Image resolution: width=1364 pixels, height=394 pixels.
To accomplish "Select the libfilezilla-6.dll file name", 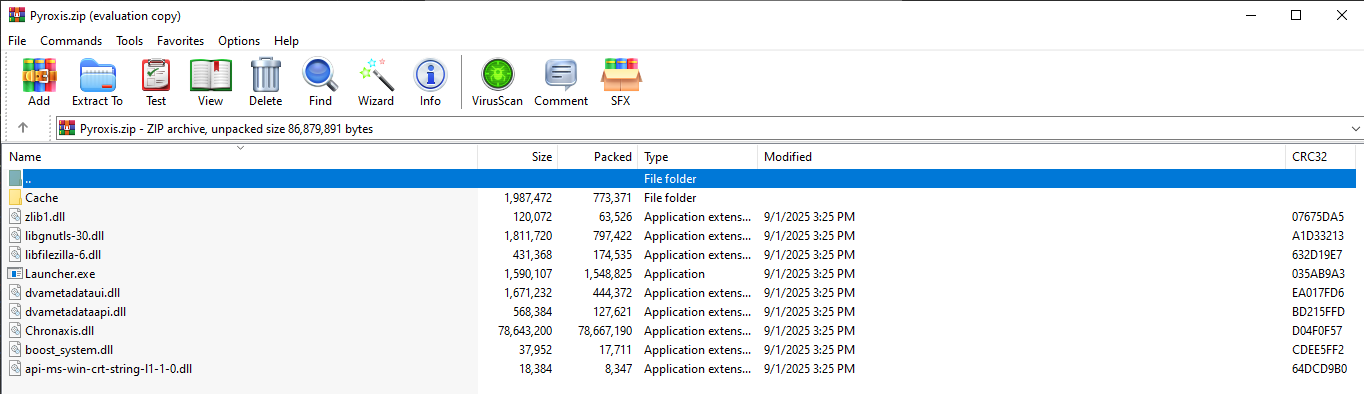I will point(63,255).
